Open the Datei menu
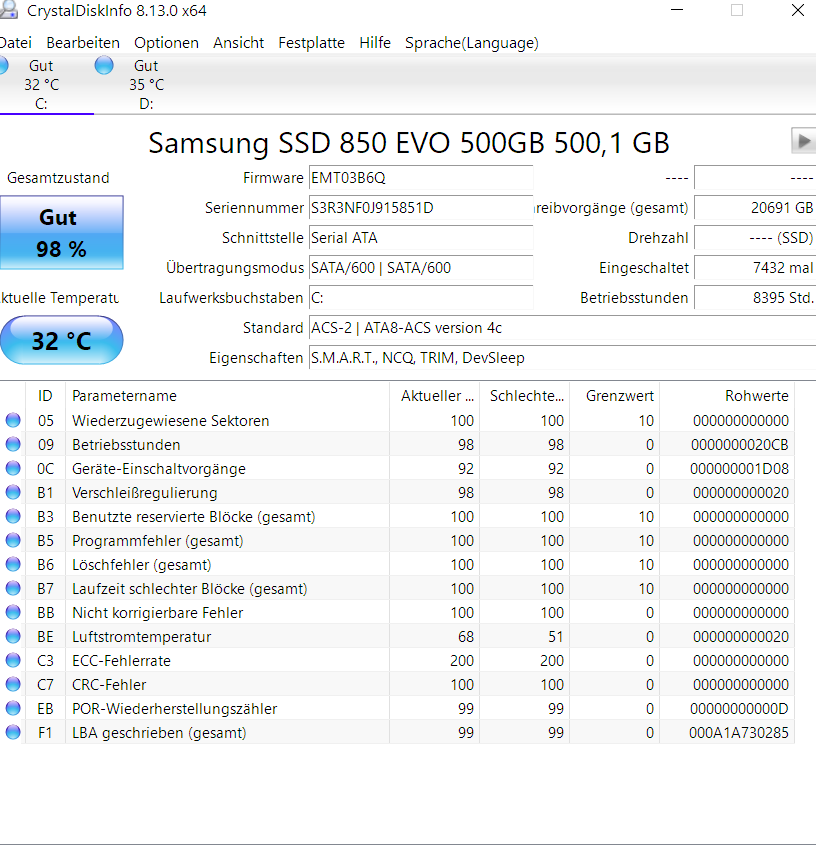The image size is (816, 855). click(x=15, y=43)
